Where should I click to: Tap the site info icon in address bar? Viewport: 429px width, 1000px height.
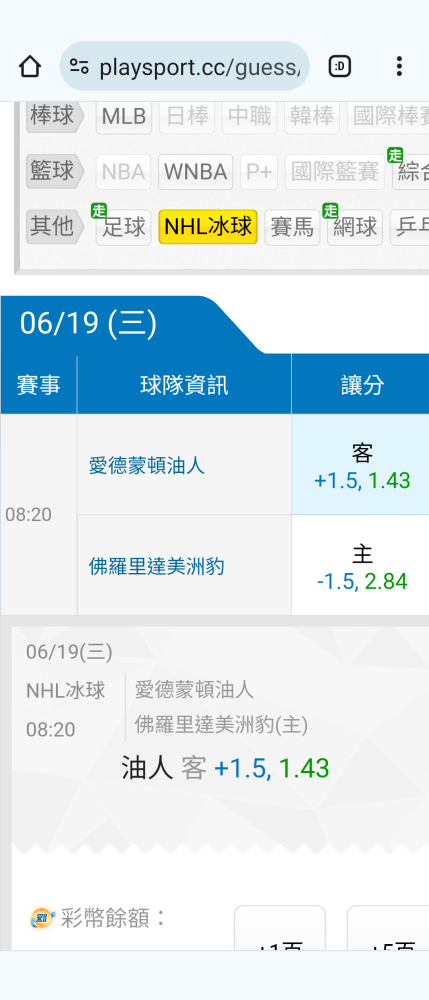[80, 66]
